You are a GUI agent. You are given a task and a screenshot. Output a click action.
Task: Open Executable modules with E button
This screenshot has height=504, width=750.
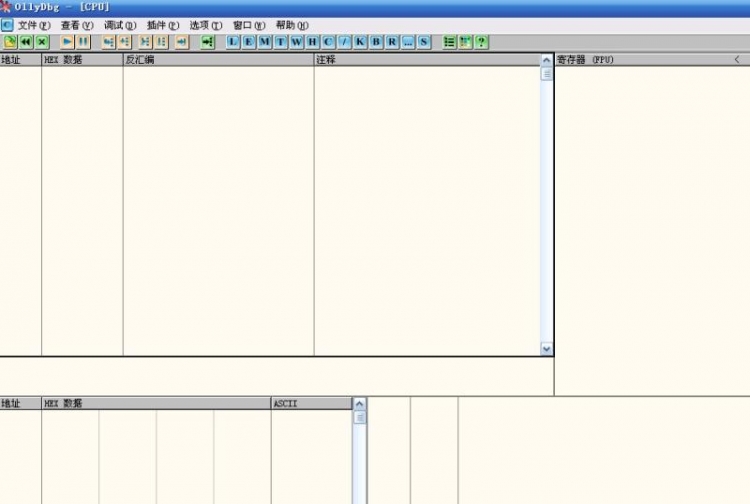pos(249,42)
